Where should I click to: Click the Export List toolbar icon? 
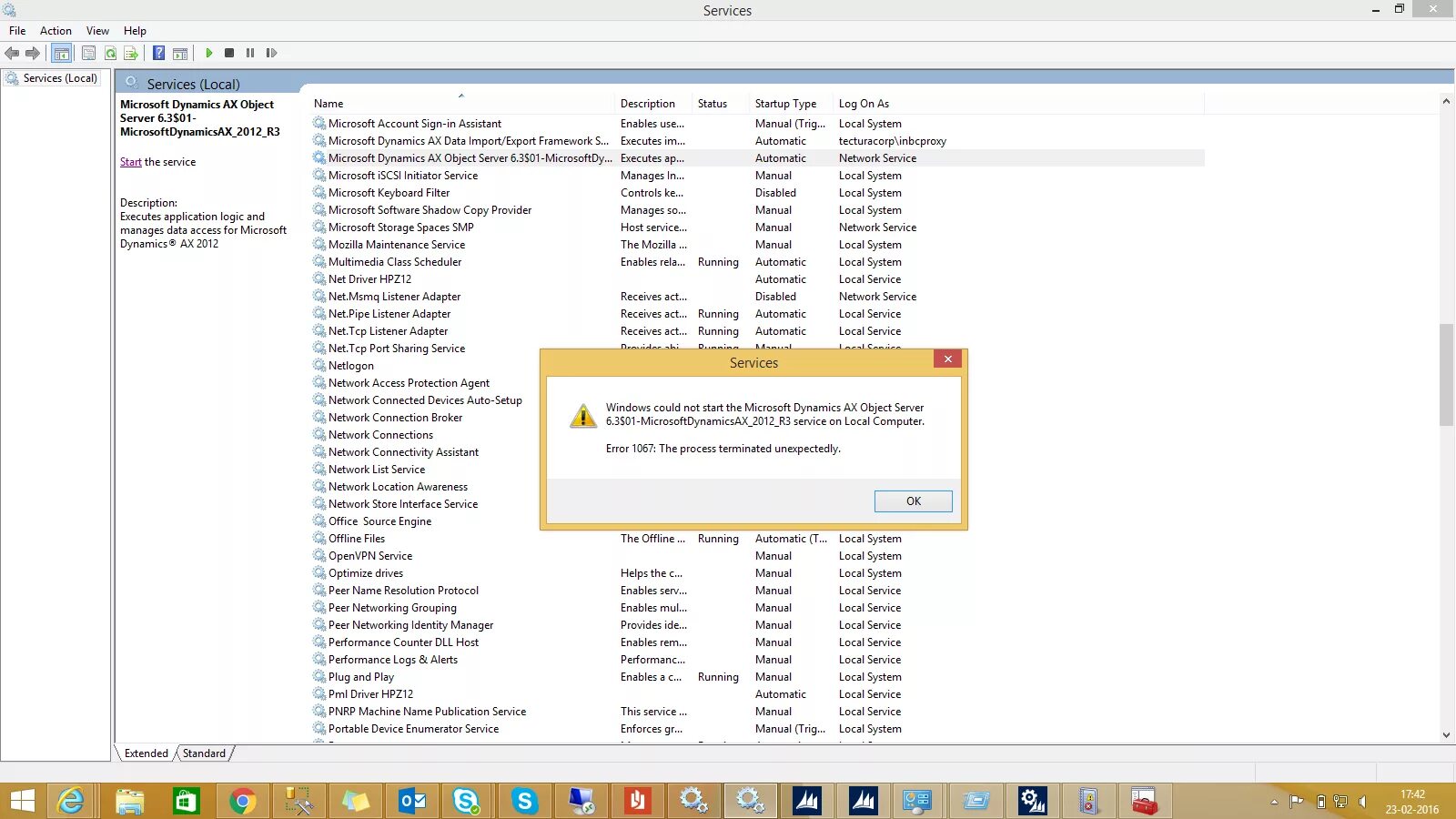(x=131, y=53)
